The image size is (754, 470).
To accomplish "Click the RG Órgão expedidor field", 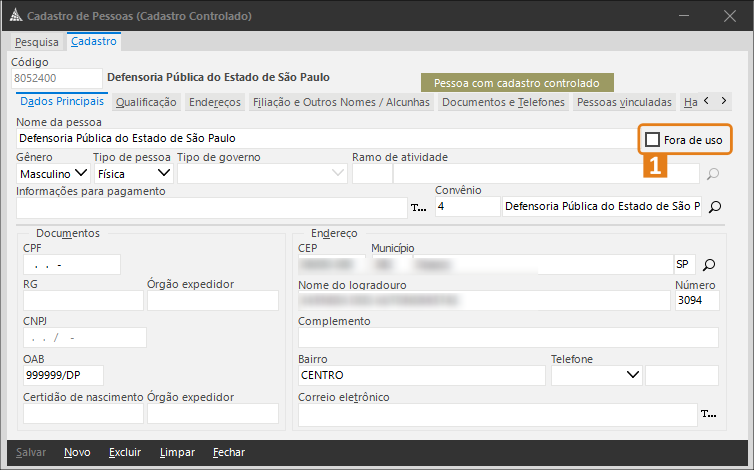I will [213, 301].
